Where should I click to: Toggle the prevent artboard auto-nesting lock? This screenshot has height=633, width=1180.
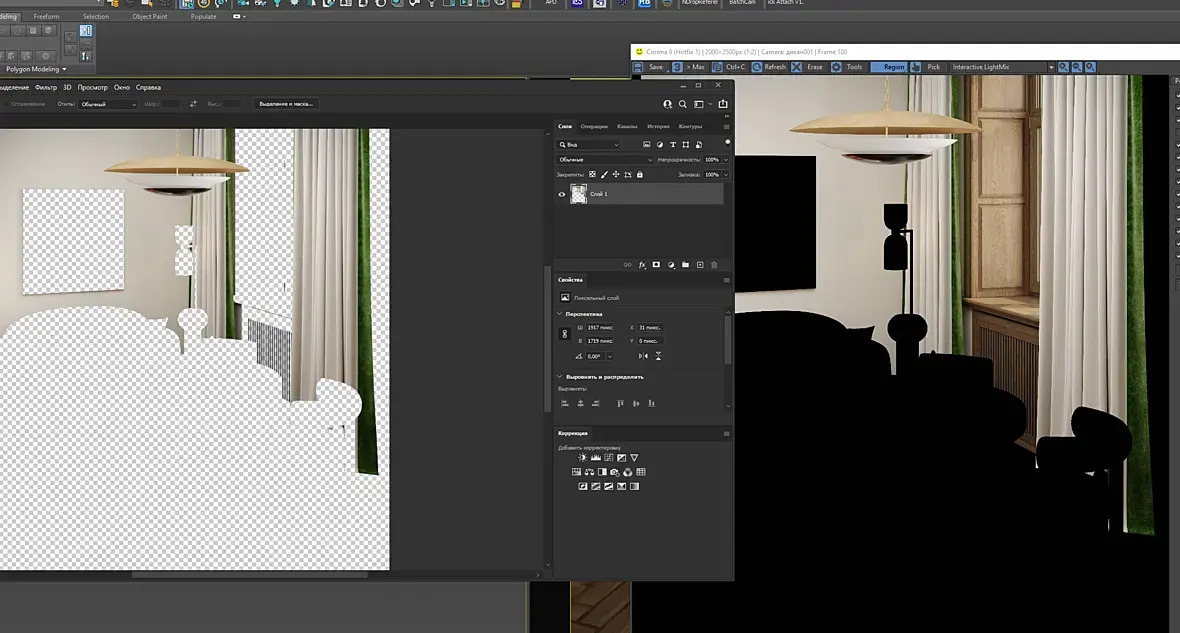tap(628, 175)
